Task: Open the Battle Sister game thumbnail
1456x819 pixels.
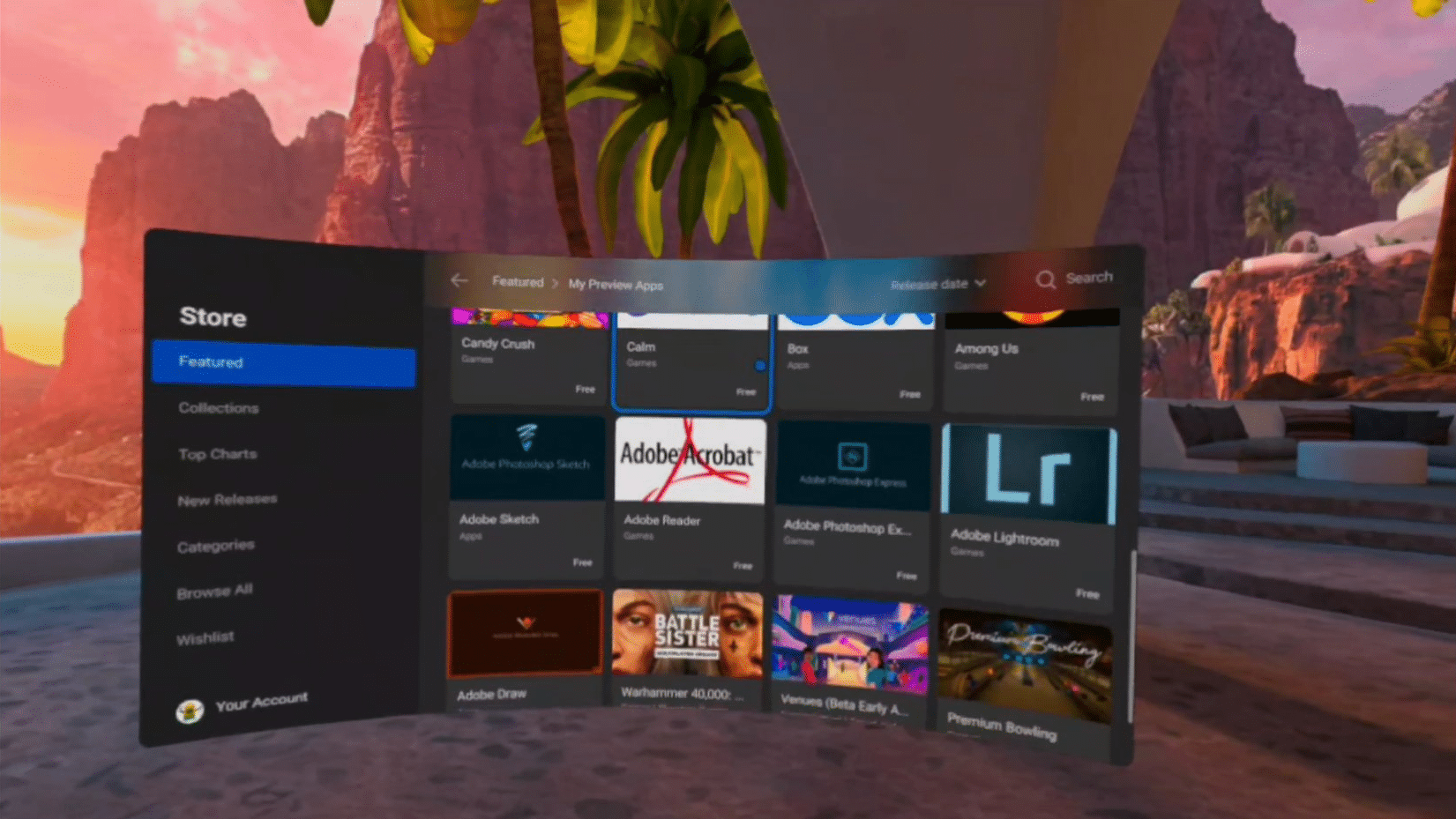Action: [x=687, y=635]
